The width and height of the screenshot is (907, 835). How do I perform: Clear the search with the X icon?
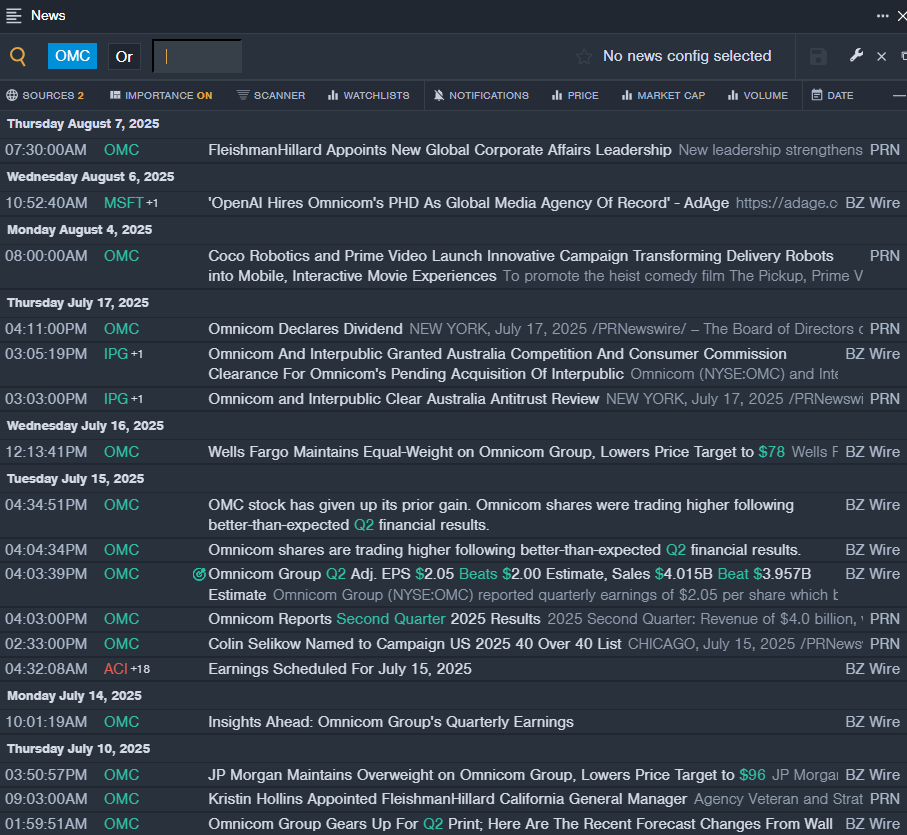click(x=882, y=56)
